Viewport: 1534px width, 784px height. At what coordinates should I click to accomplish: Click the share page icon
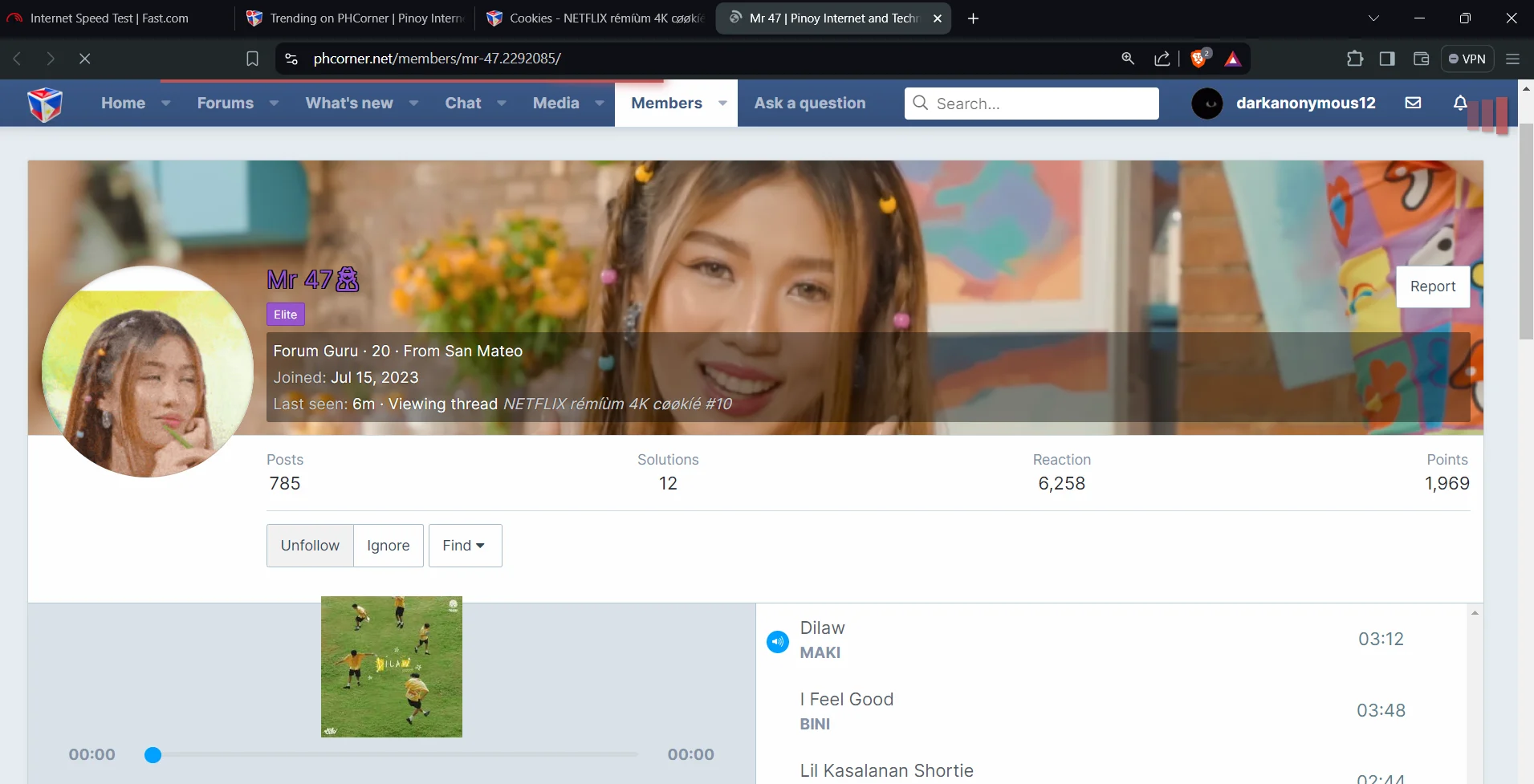point(1162,59)
